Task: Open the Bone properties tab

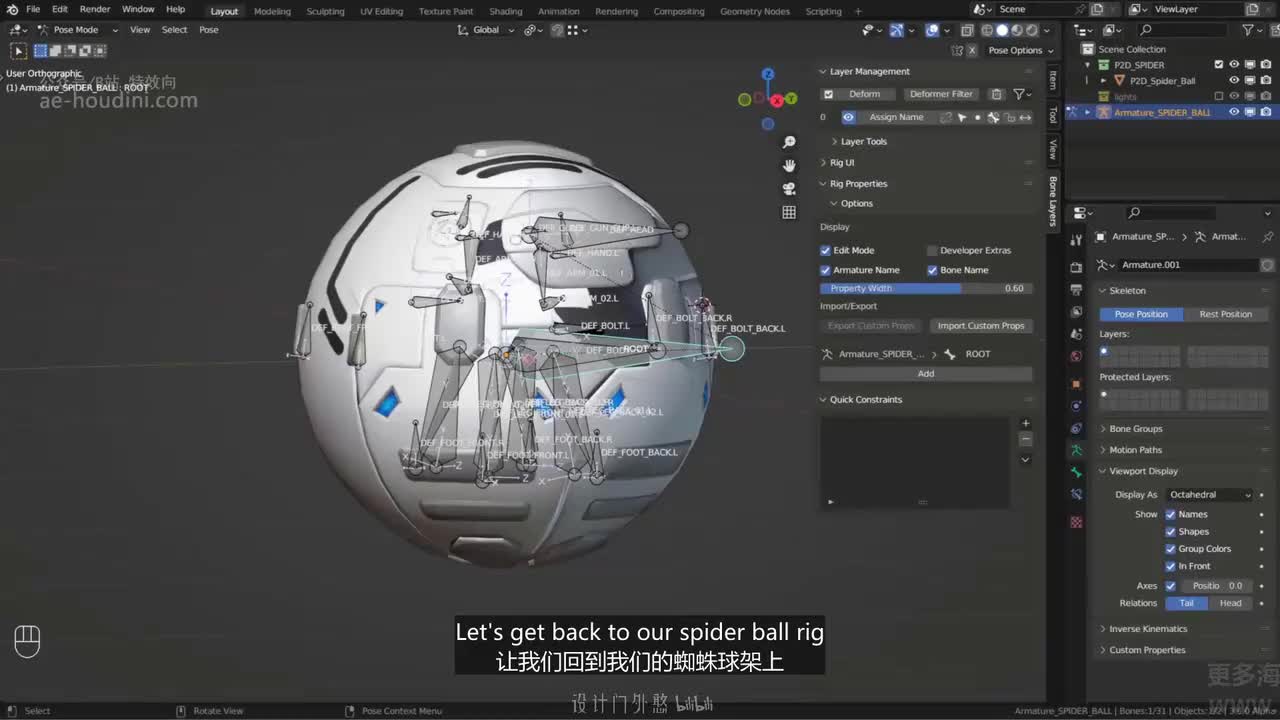Action: point(1076,472)
